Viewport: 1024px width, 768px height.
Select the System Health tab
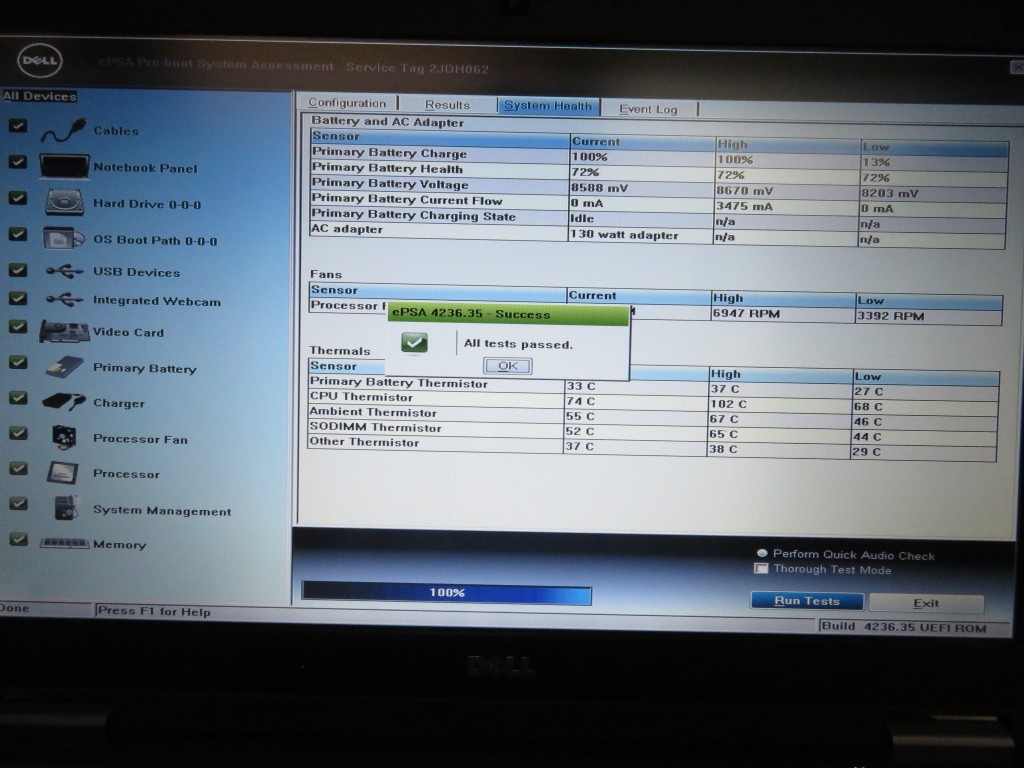548,106
